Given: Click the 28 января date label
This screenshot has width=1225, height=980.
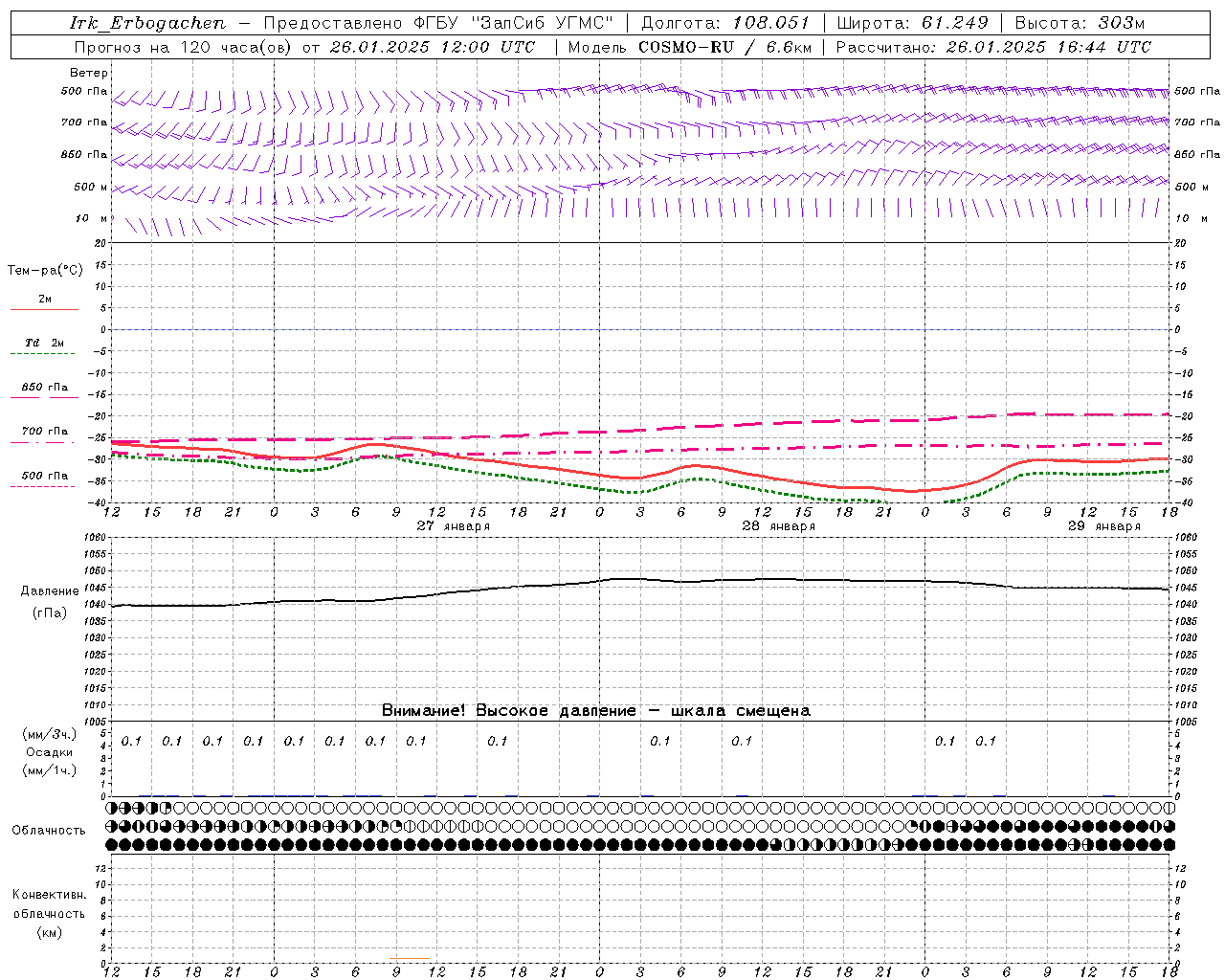Looking at the screenshot, I should (x=779, y=526).
